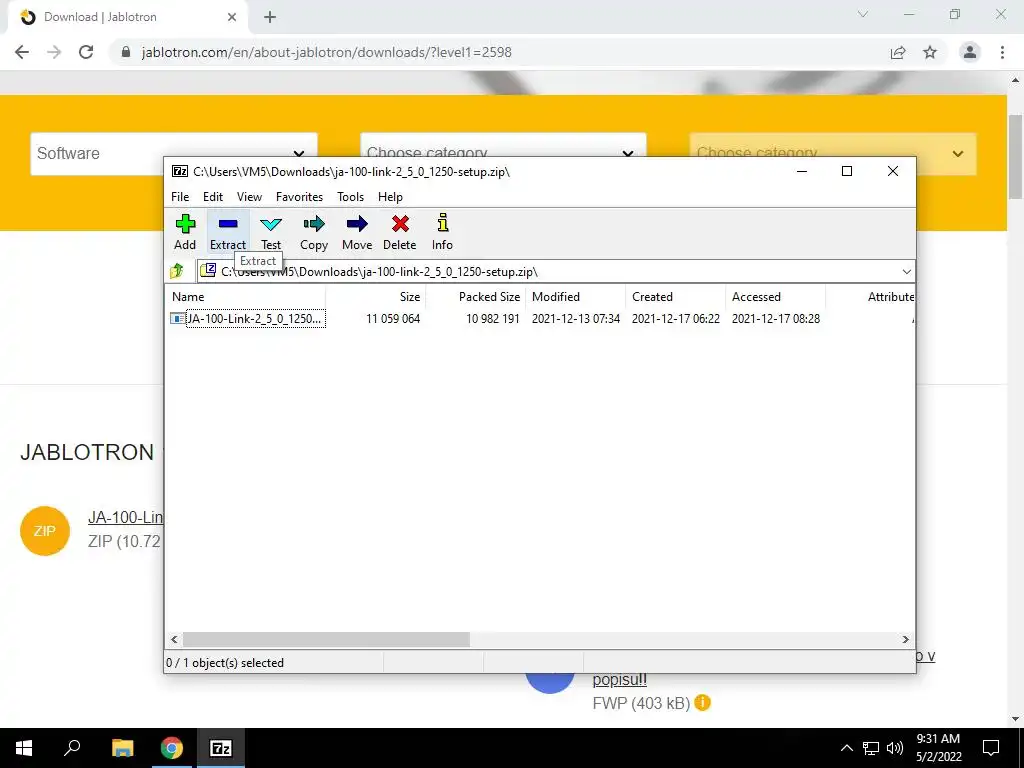Open the Windows Start menu

24,748
